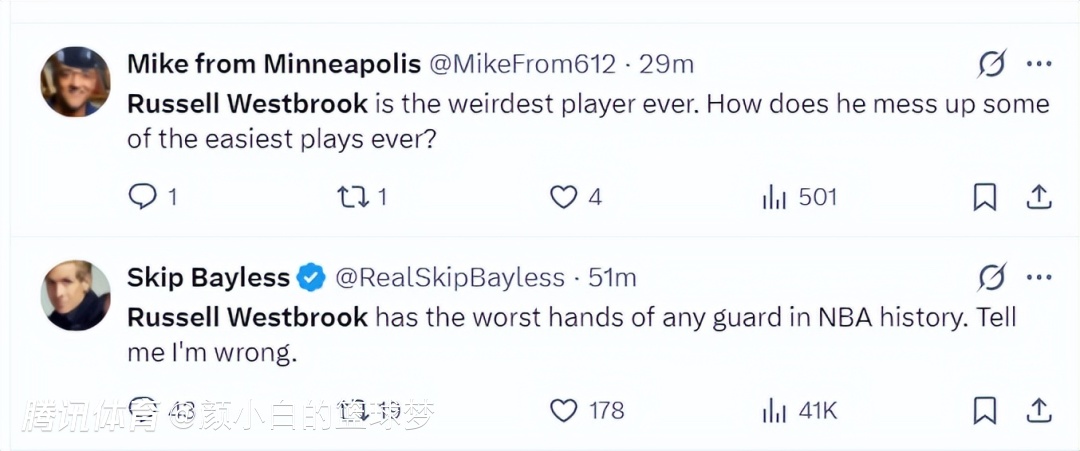Share Mike from Minneapolis's tweet
The image size is (1080, 451).
[x=1039, y=197]
